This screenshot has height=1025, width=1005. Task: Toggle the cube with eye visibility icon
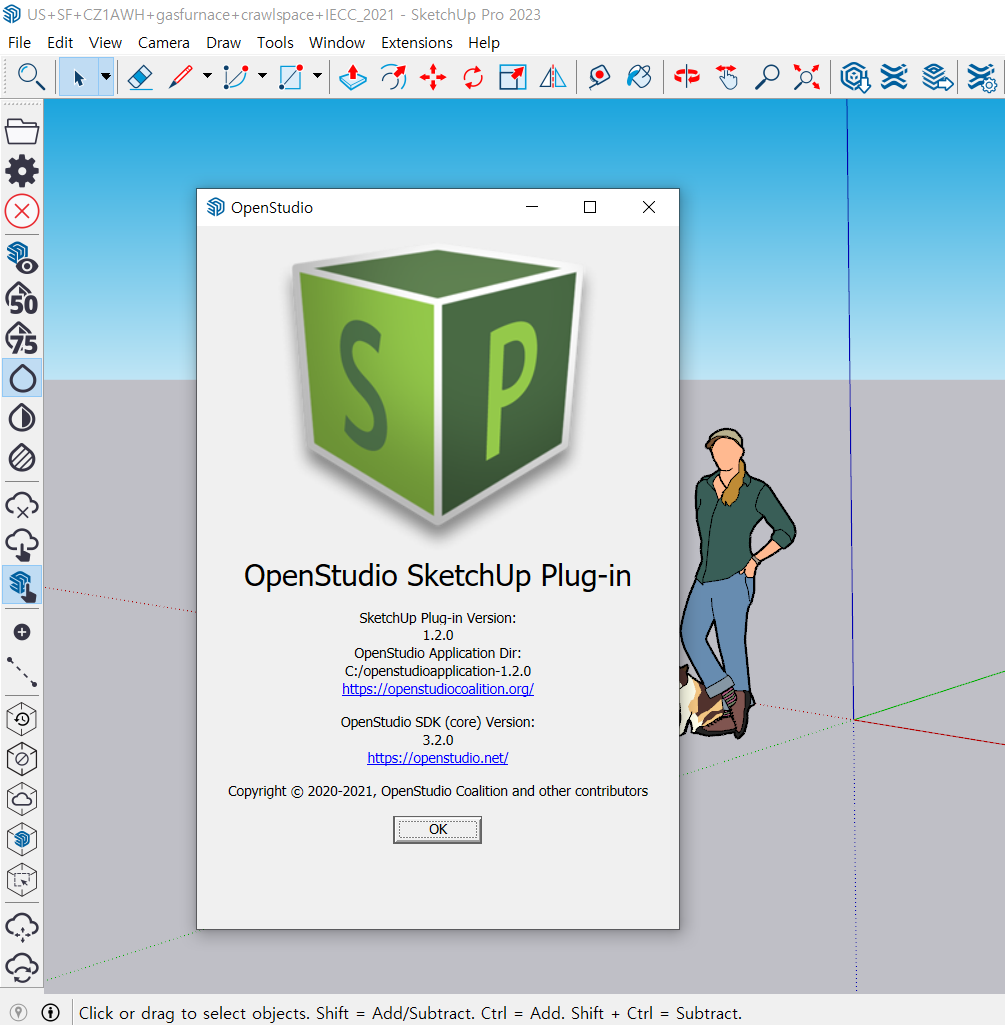click(22, 258)
